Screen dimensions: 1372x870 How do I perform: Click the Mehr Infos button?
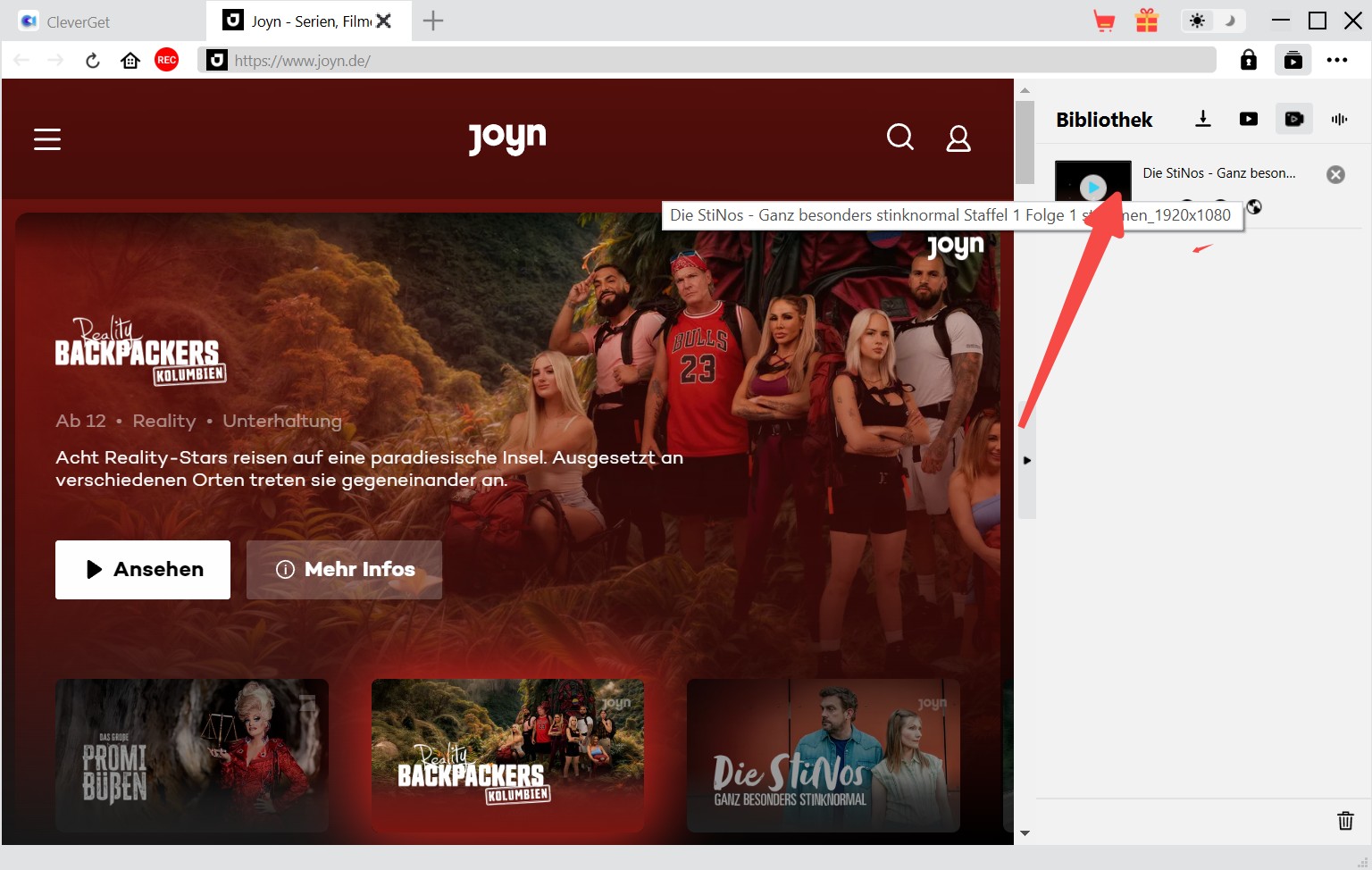tap(344, 570)
